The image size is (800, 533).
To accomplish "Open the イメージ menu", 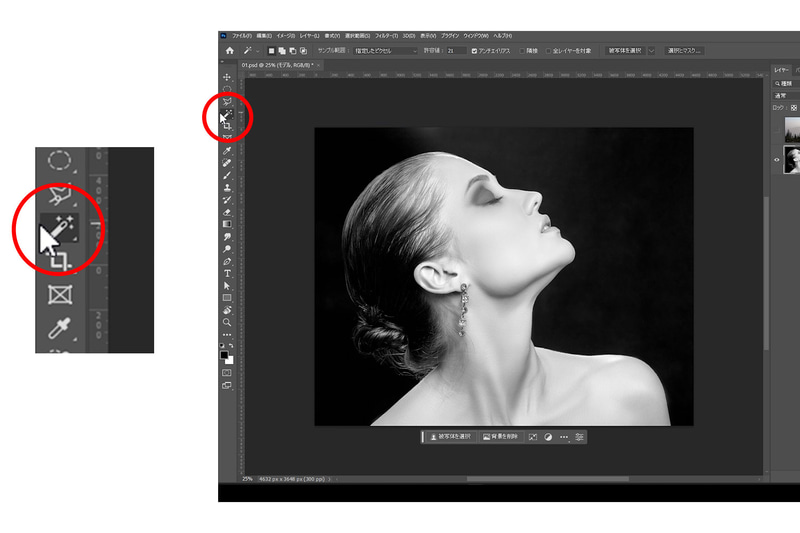I will point(286,36).
